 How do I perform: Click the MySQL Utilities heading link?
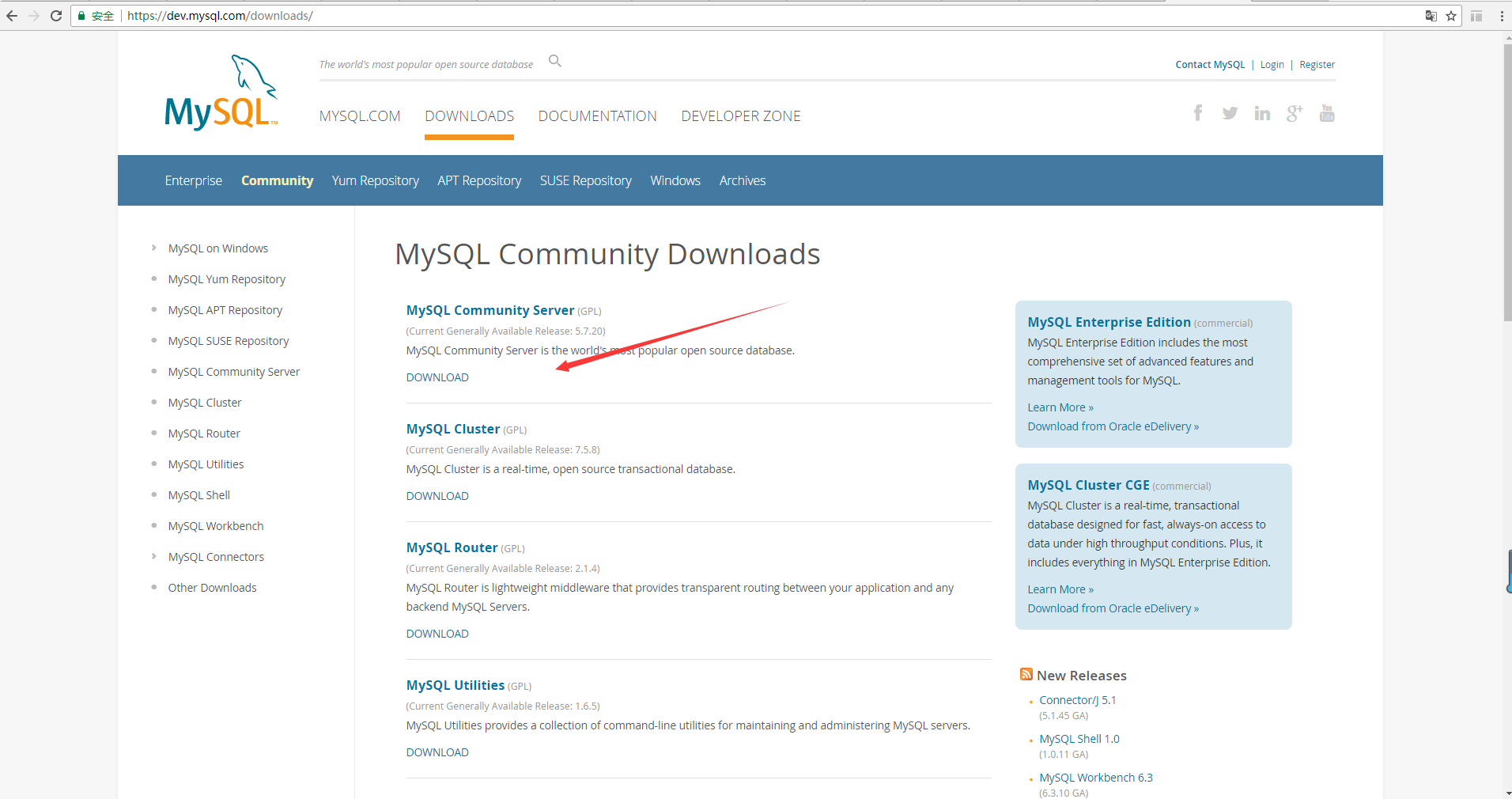[x=455, y=685]
